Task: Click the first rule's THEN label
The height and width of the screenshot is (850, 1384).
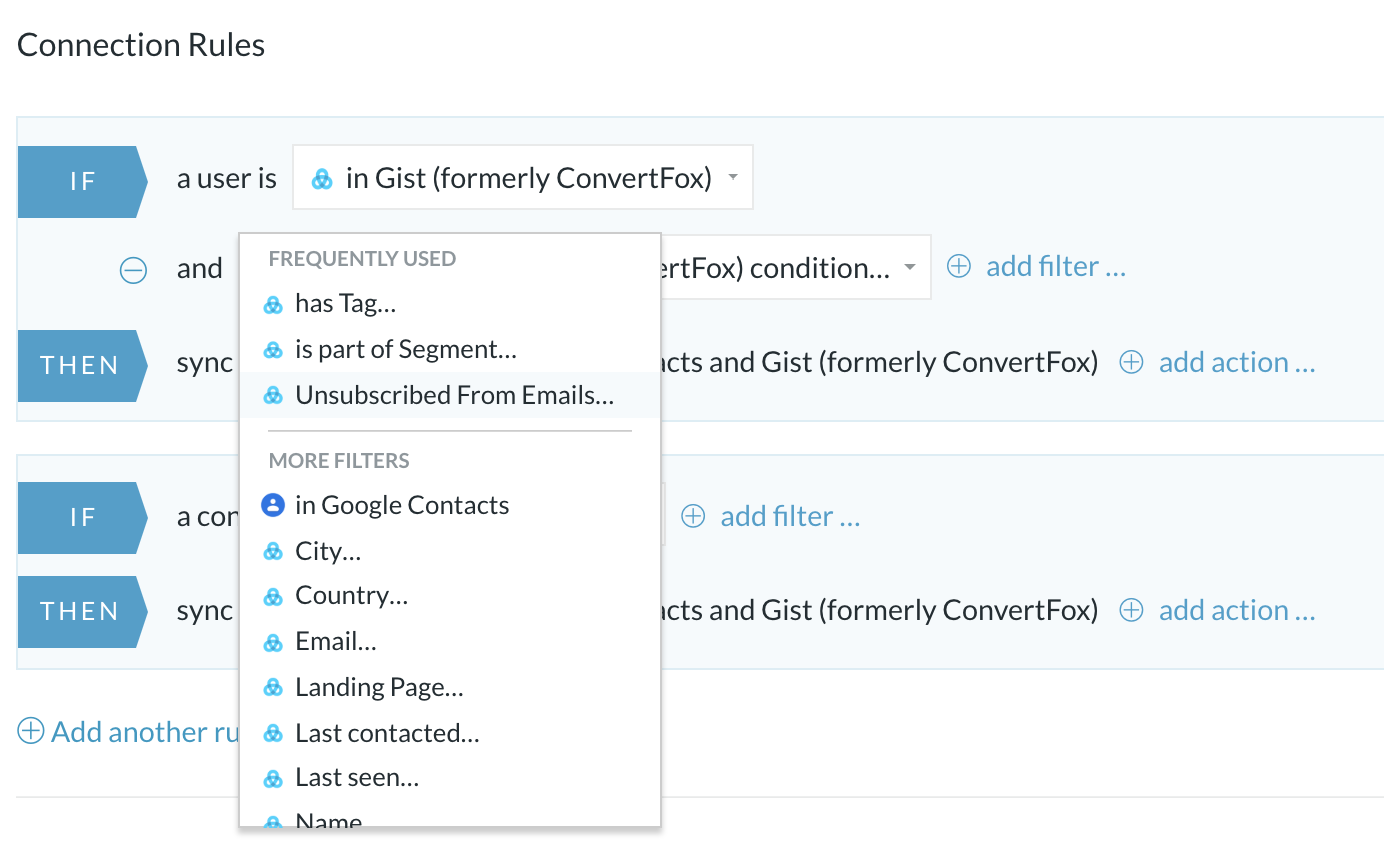Action: coord(82,365)
